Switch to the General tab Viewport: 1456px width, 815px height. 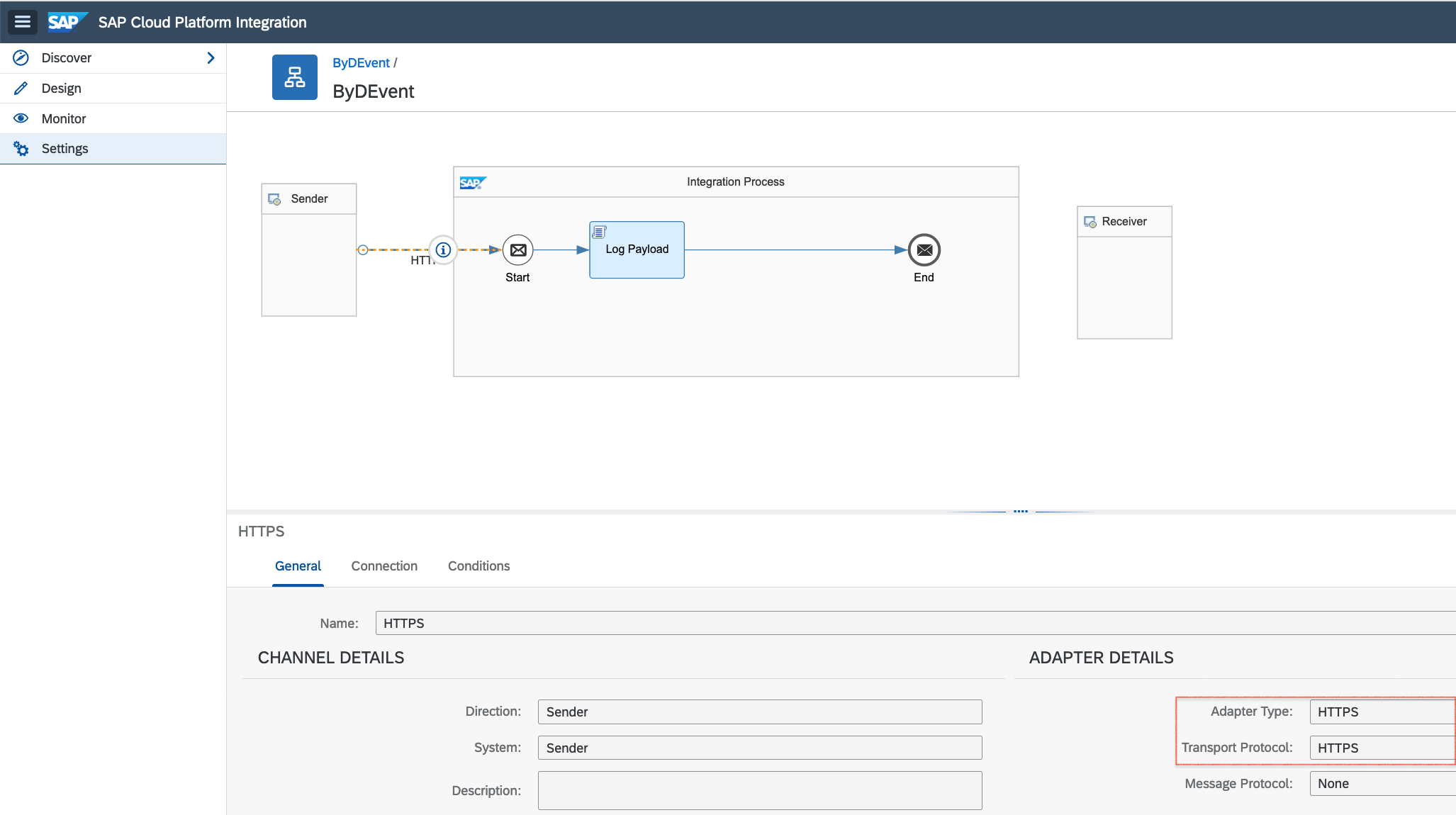point(298,566)
